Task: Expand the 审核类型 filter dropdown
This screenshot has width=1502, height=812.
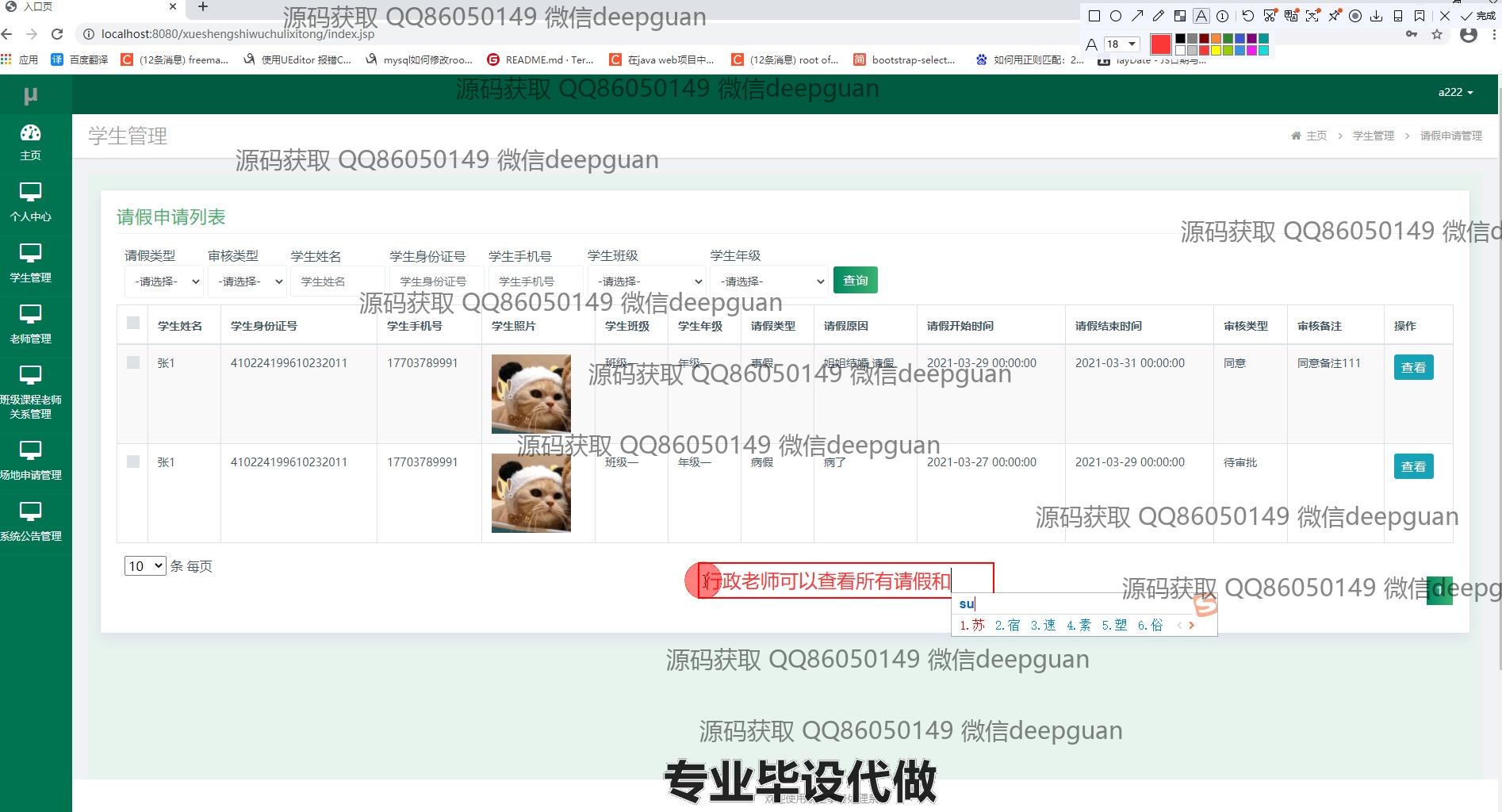Action: pyautogui.click(x=247, y=282)
